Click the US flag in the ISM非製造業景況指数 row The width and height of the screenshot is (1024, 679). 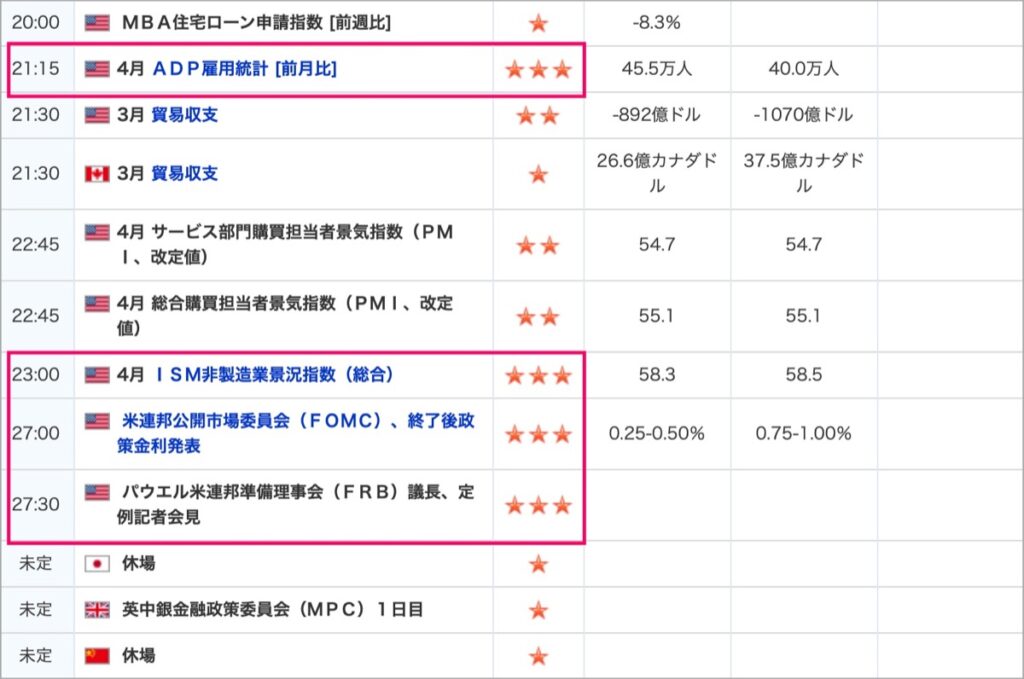click(97, 375)
